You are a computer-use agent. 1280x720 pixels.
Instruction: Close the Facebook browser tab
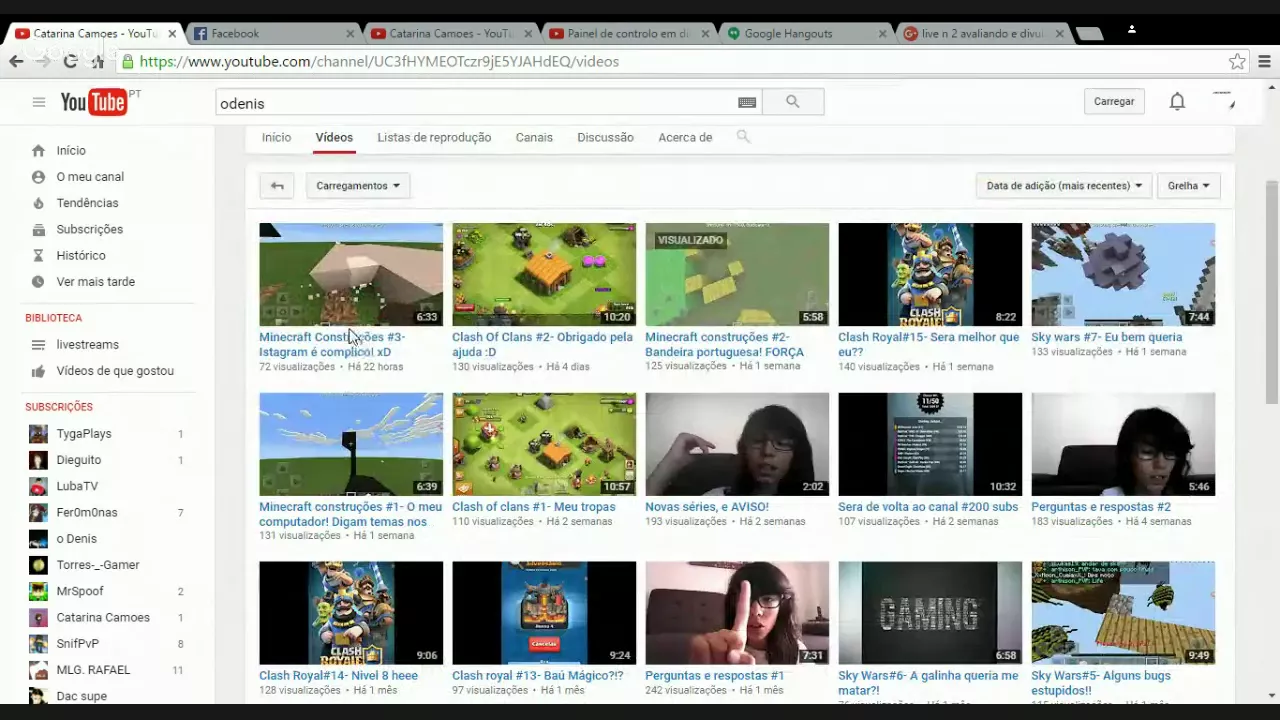point(350,33)
